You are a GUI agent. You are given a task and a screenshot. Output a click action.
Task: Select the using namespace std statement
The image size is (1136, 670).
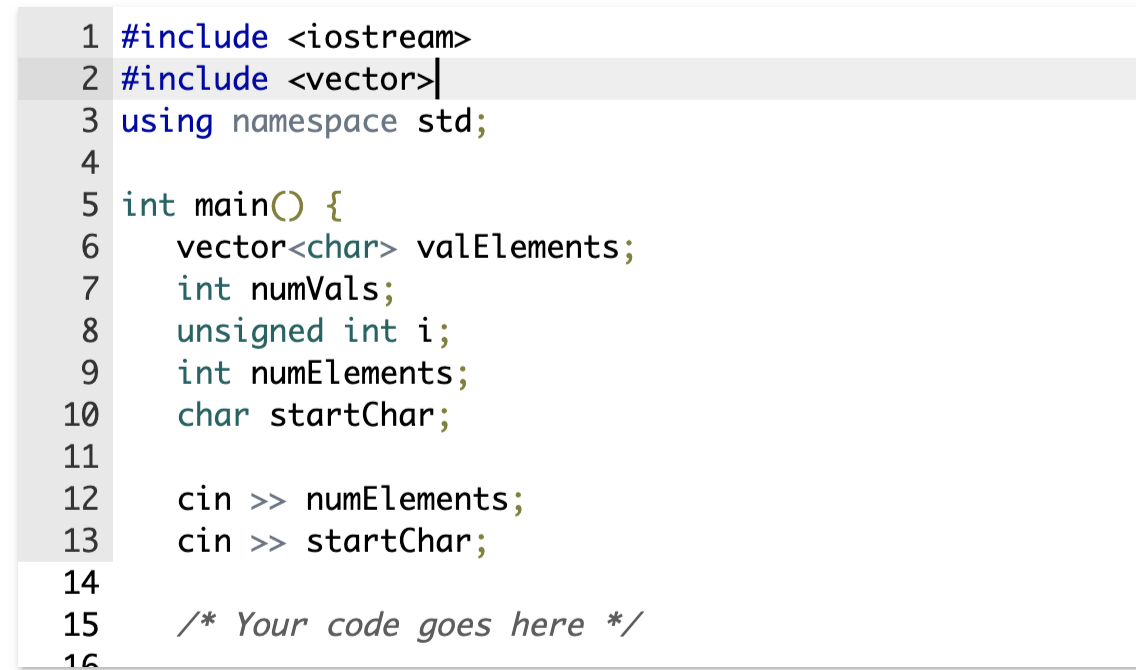pyautogui.click(x=300, y=121)
